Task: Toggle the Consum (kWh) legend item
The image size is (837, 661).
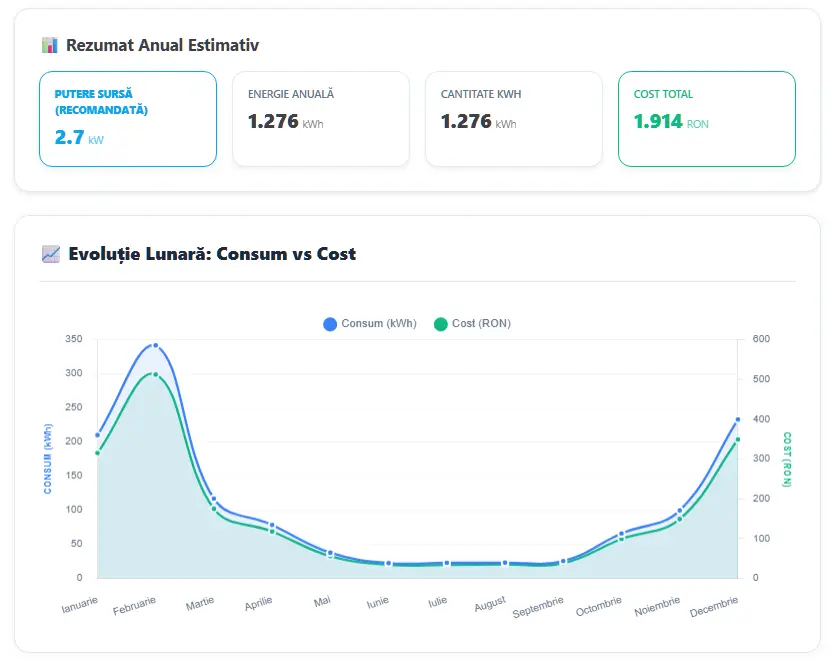Action: click(x=370, y=324)
